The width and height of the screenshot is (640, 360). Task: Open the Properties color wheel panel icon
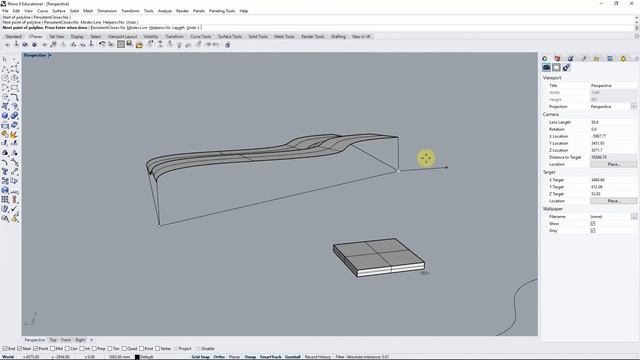point(545,59)
